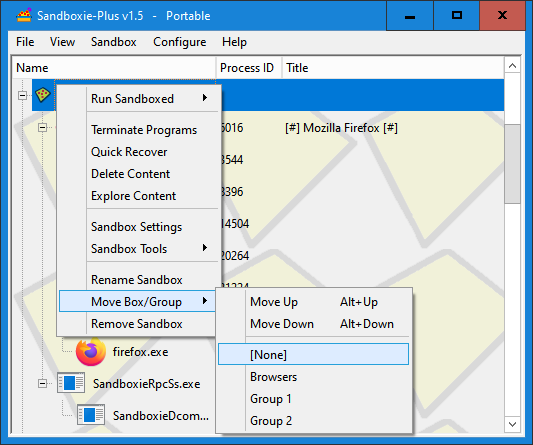Select Move Down in submenu
Screen dimensions: 533x445
313,324
